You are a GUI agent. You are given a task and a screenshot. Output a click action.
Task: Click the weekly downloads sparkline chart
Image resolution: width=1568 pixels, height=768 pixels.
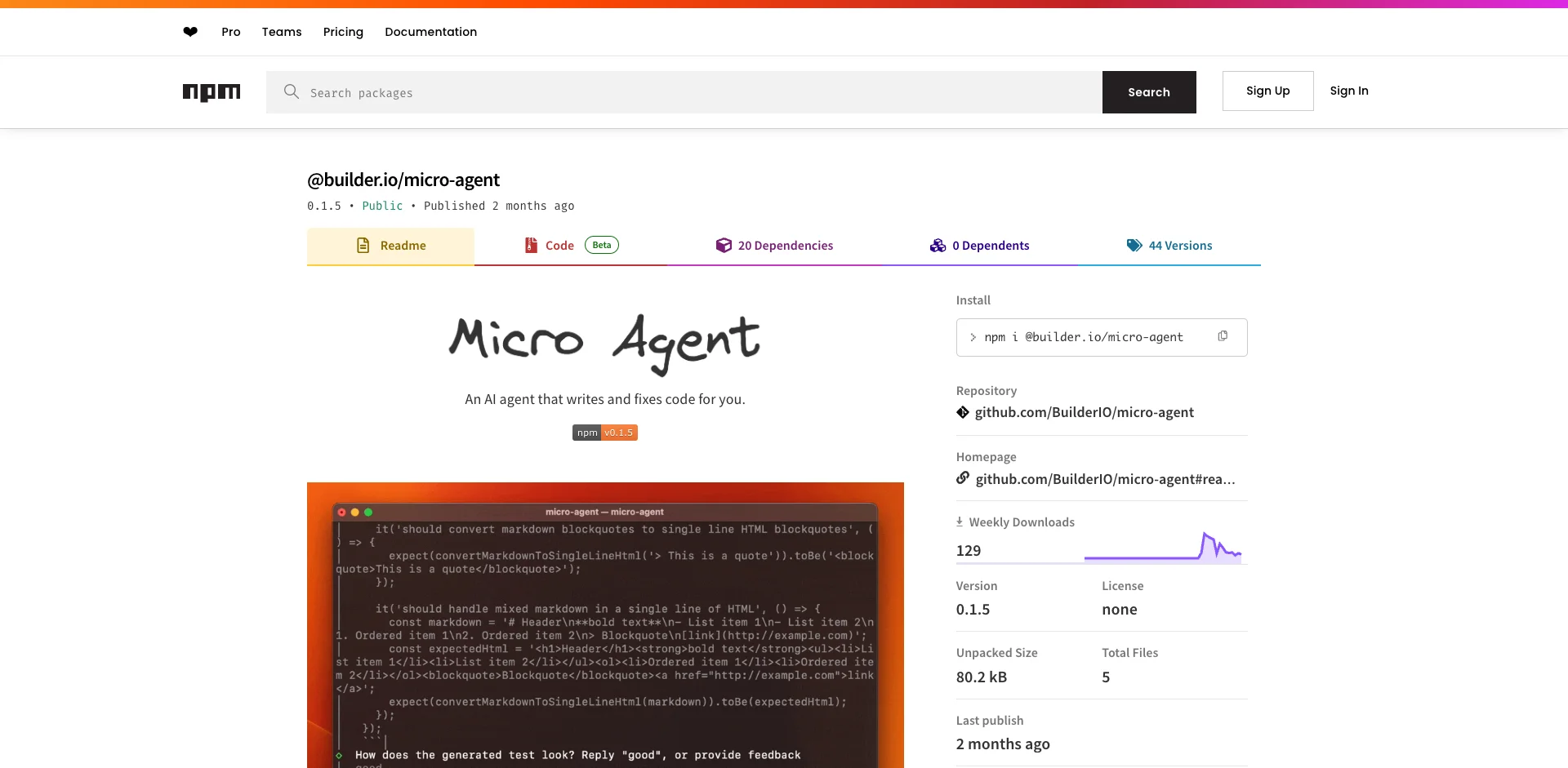tap(1163, 547)
